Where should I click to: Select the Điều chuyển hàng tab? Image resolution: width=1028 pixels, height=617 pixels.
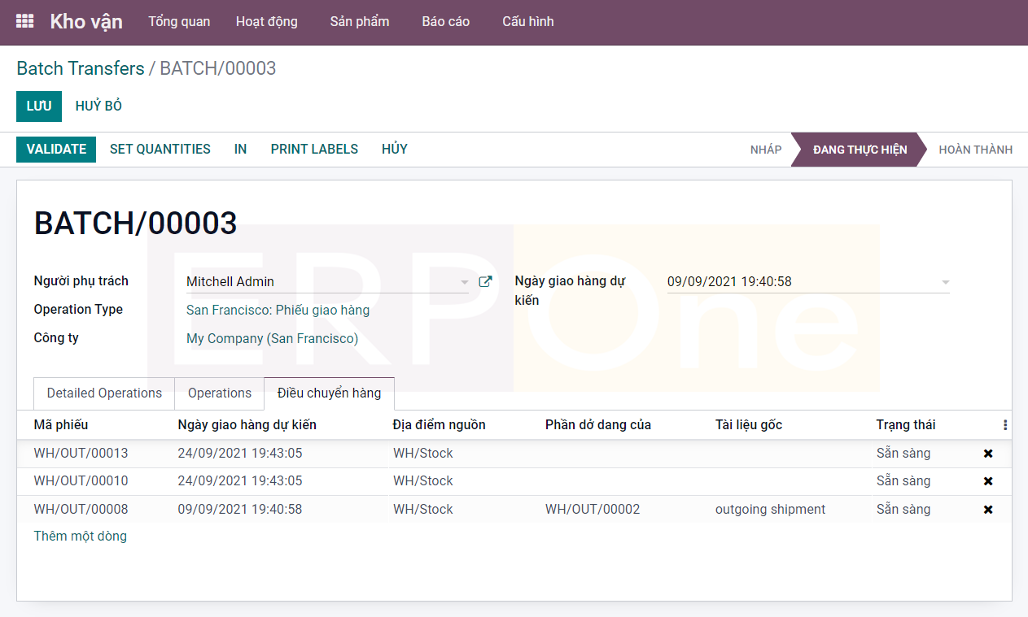point(329,393)
